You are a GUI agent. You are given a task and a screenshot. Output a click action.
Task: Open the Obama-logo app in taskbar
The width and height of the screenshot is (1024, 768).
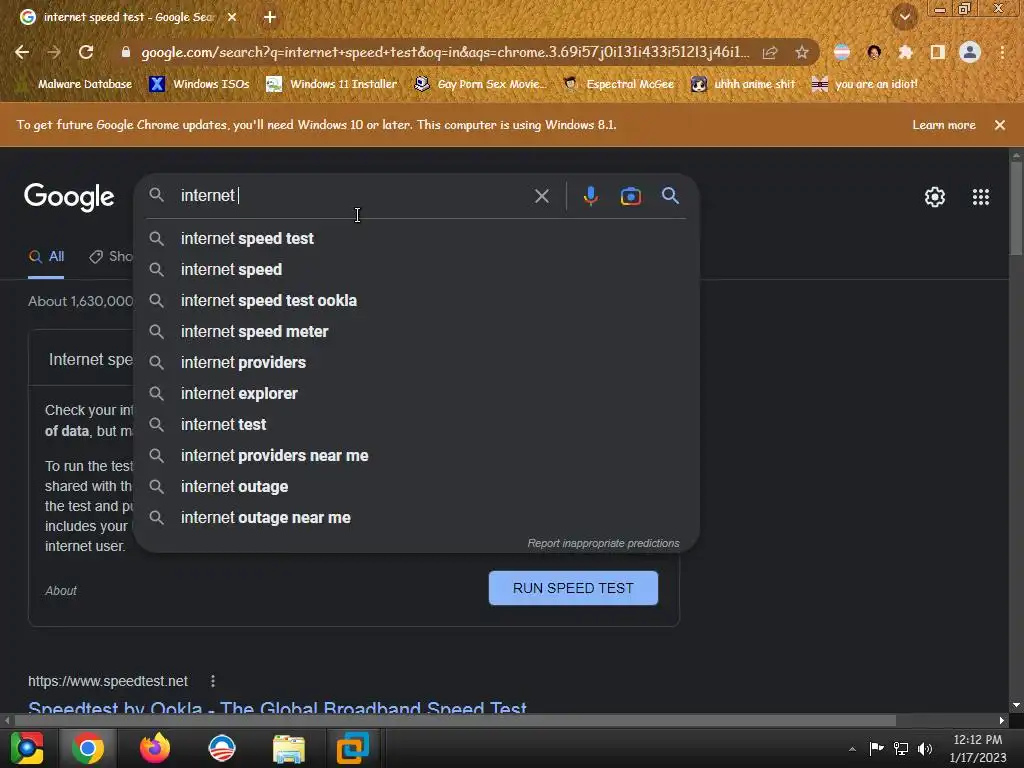[x=221, y=748]
